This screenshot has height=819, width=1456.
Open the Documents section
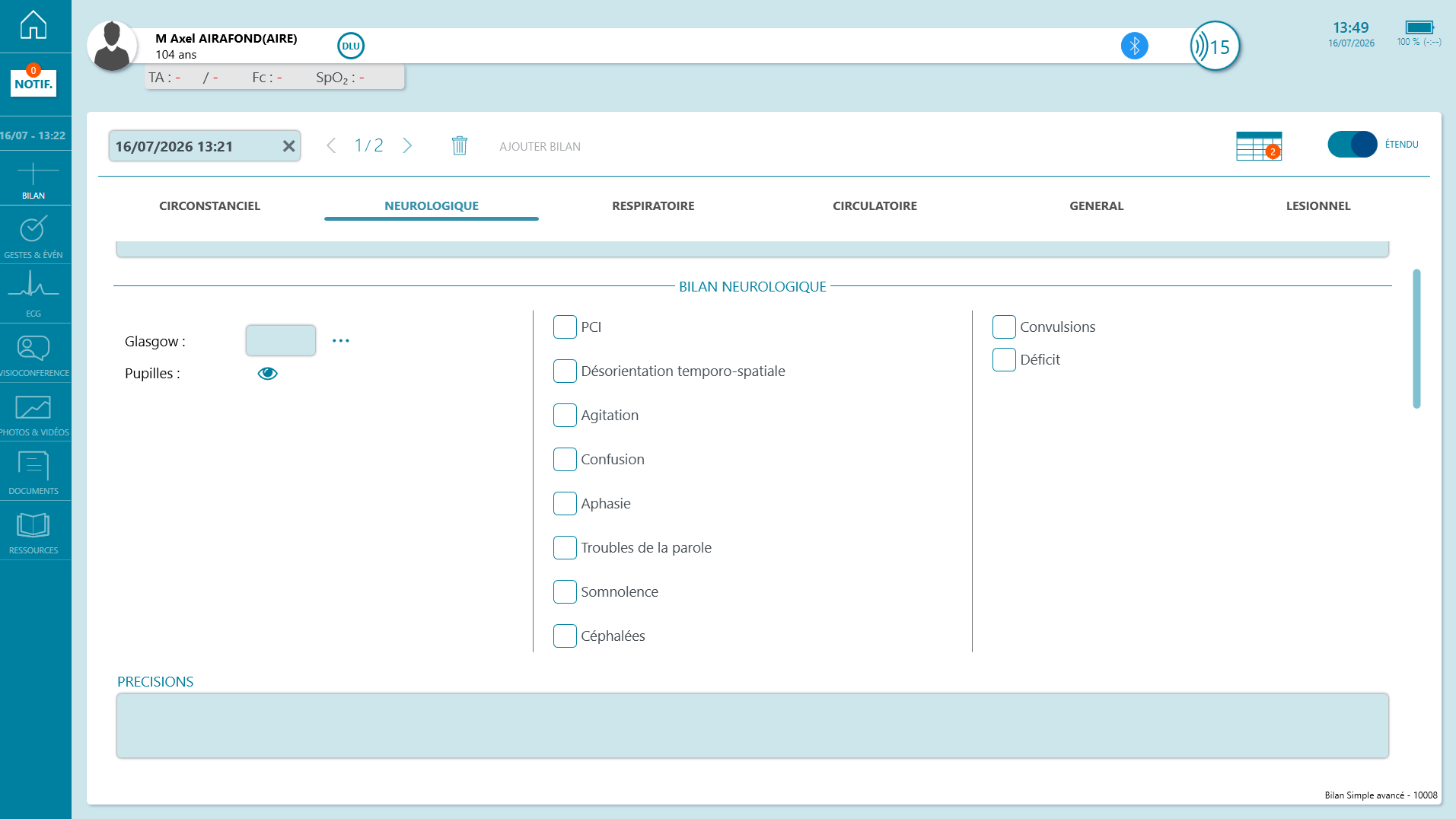coord(33,473)
